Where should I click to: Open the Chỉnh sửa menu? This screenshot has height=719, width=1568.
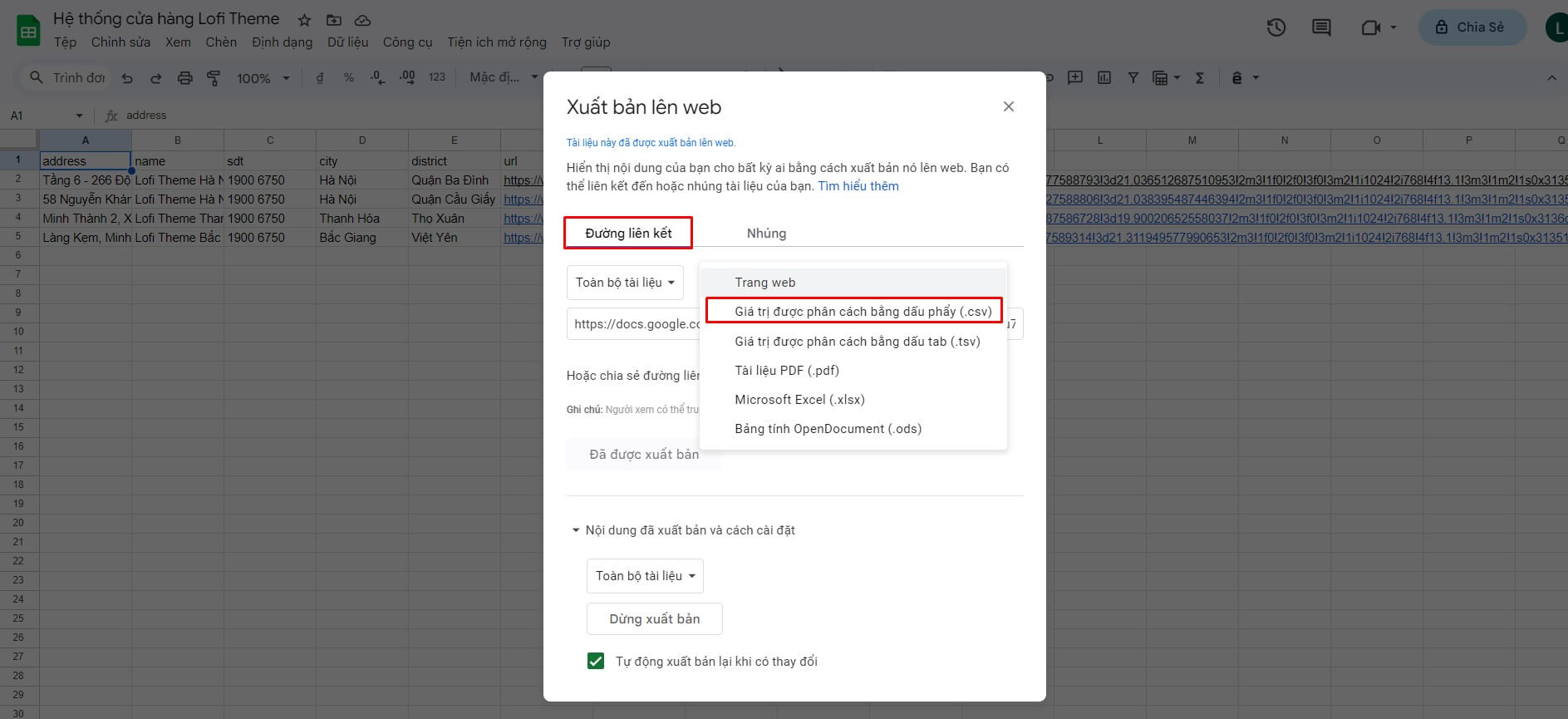click(x=120, y=42)
